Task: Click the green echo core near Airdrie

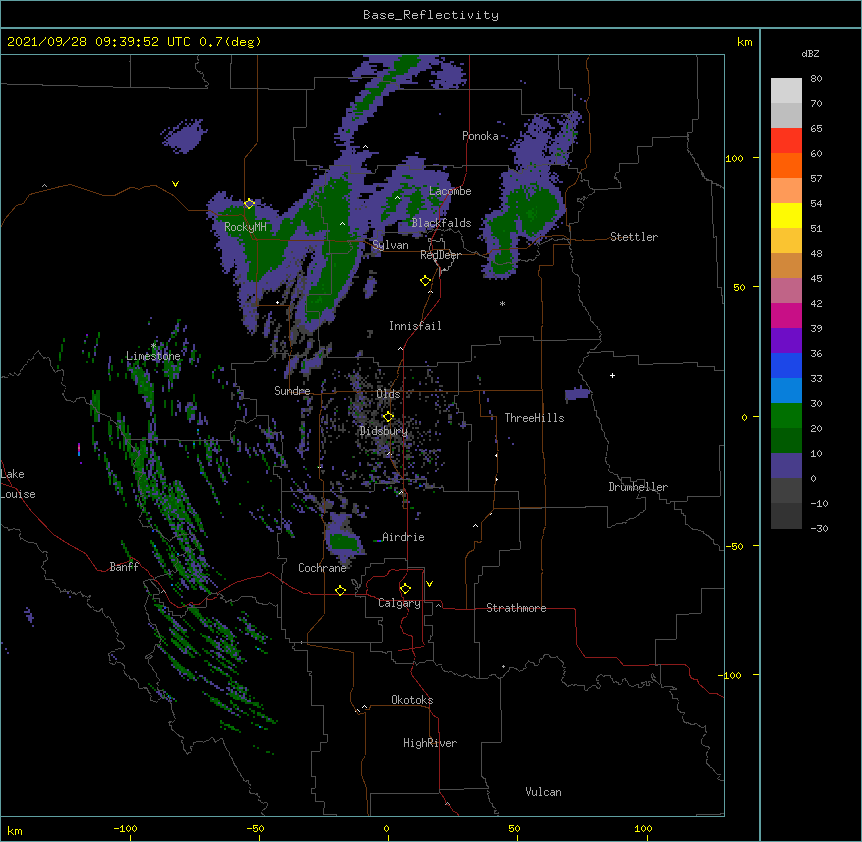Action: coord(345,543)
